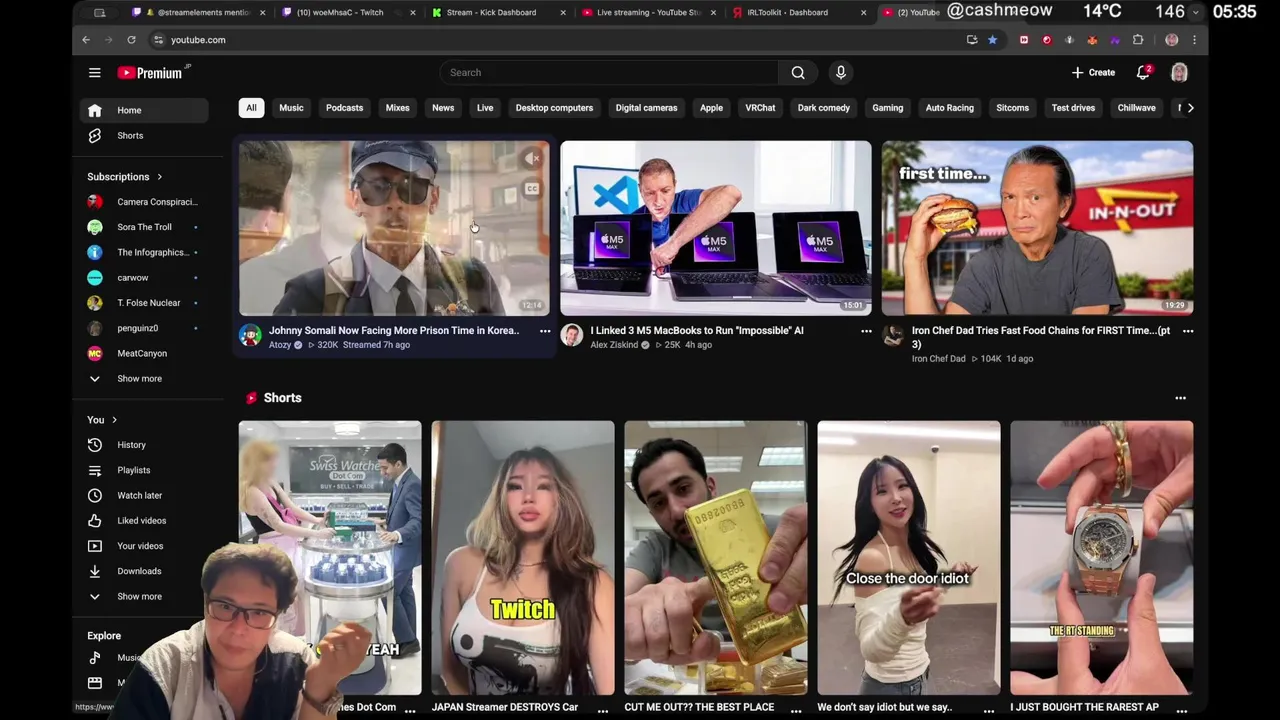Open Playlists in the sidebar
The width and height of the screenshot is (1280, 720).
144,470
